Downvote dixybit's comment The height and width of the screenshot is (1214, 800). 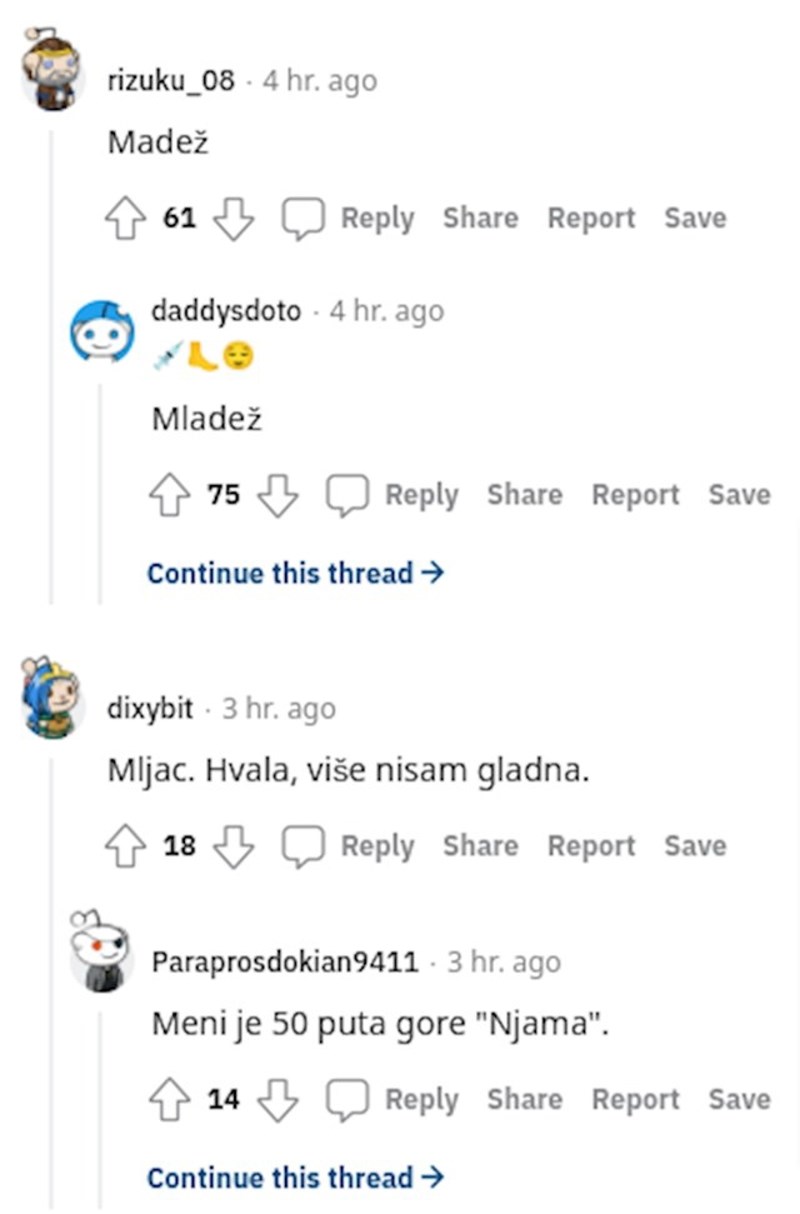click(x=234, y=846)
